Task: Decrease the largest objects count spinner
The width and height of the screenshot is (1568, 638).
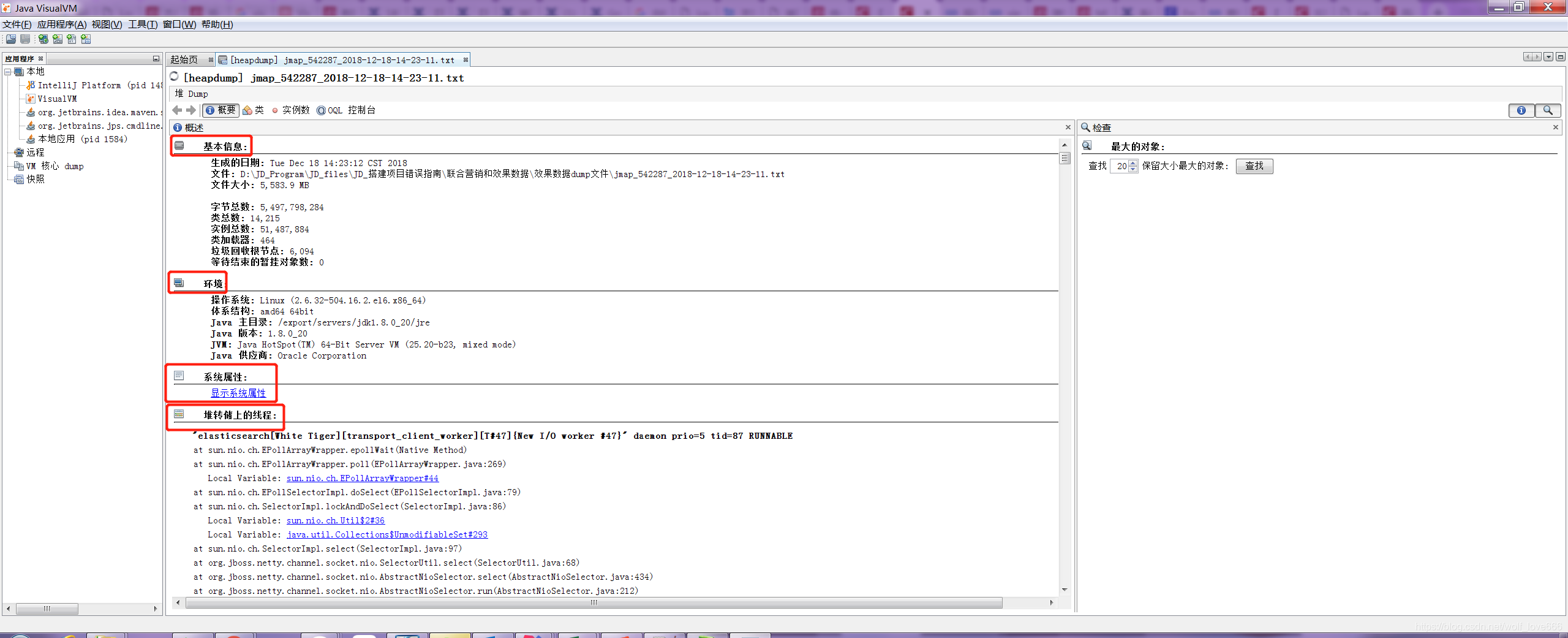Action: [1133, 169]
